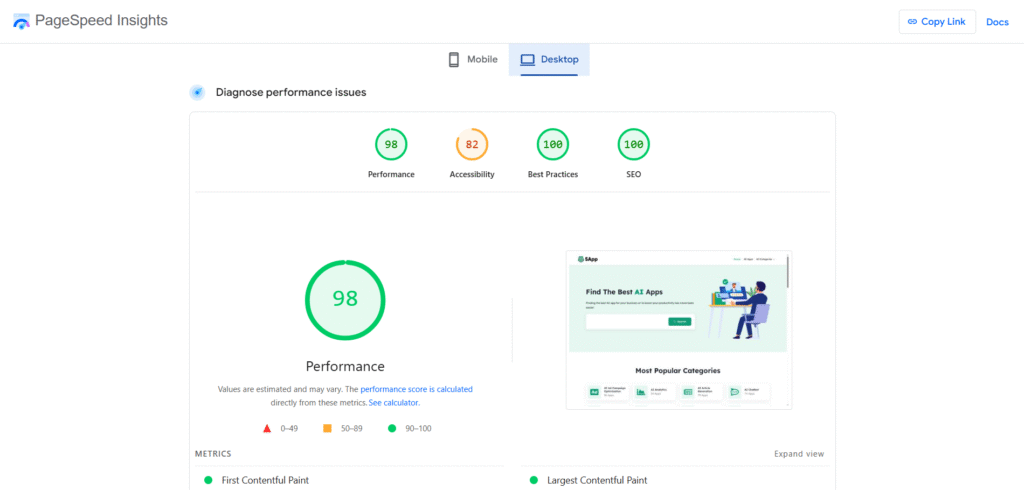This screenshot has width=1024, height=490.
Task: Click the large Performance 98 gauge
Action: [x=345, y=299]
